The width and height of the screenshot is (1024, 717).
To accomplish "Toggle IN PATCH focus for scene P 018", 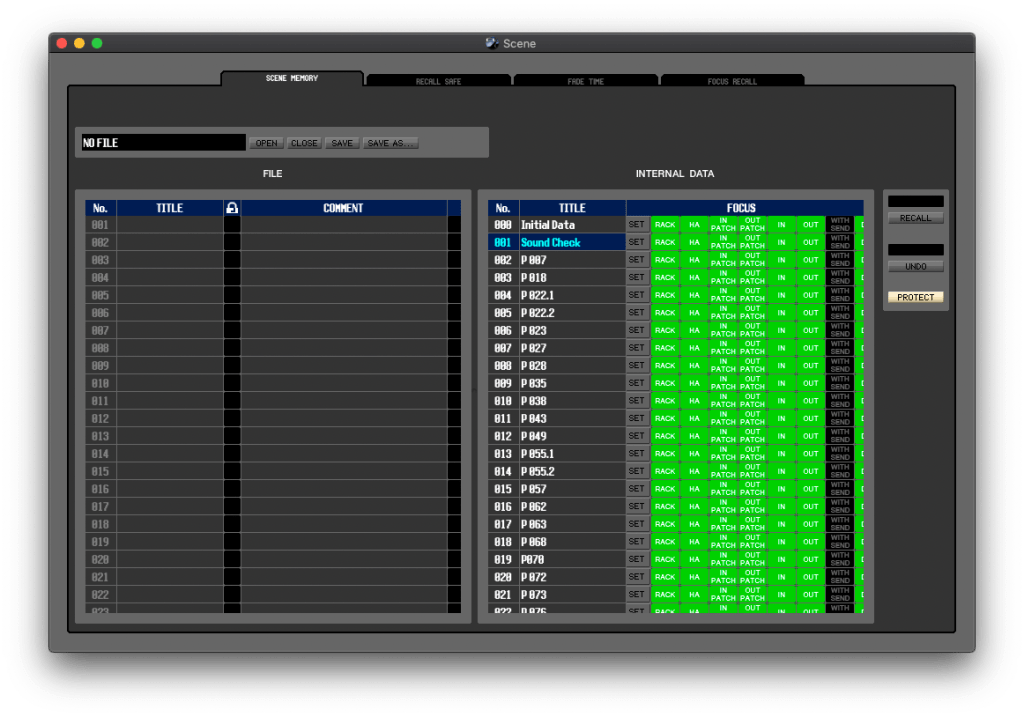I will tap(723, 278).
